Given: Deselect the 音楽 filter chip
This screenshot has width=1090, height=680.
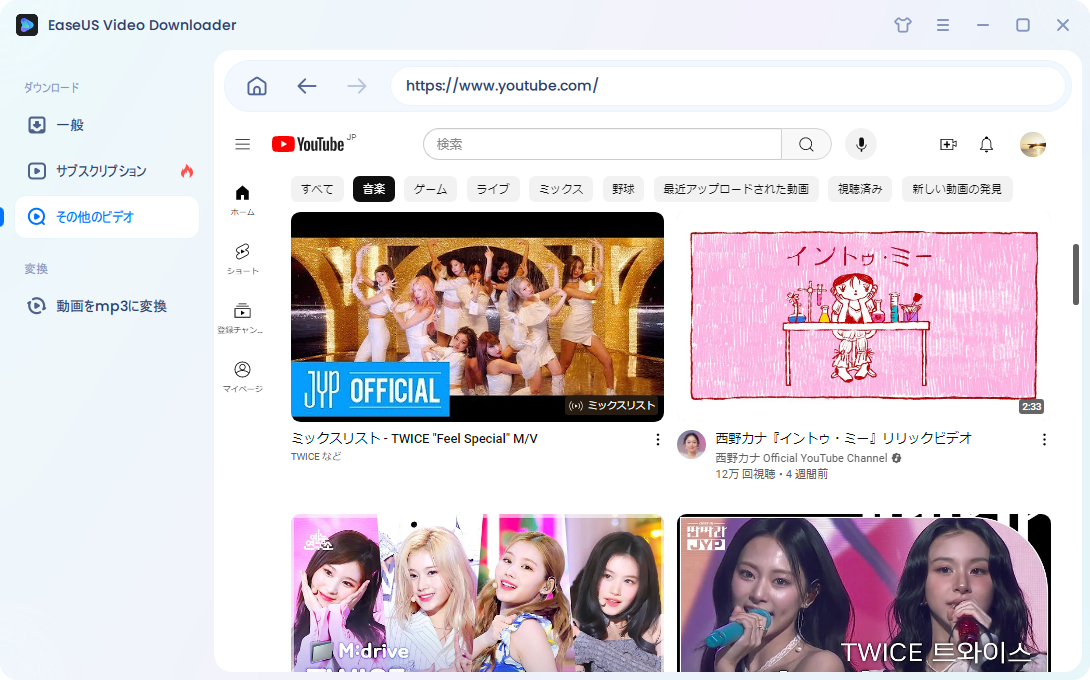Looking at the screenshot, I should pyautogui.click(x=373, y=188).
